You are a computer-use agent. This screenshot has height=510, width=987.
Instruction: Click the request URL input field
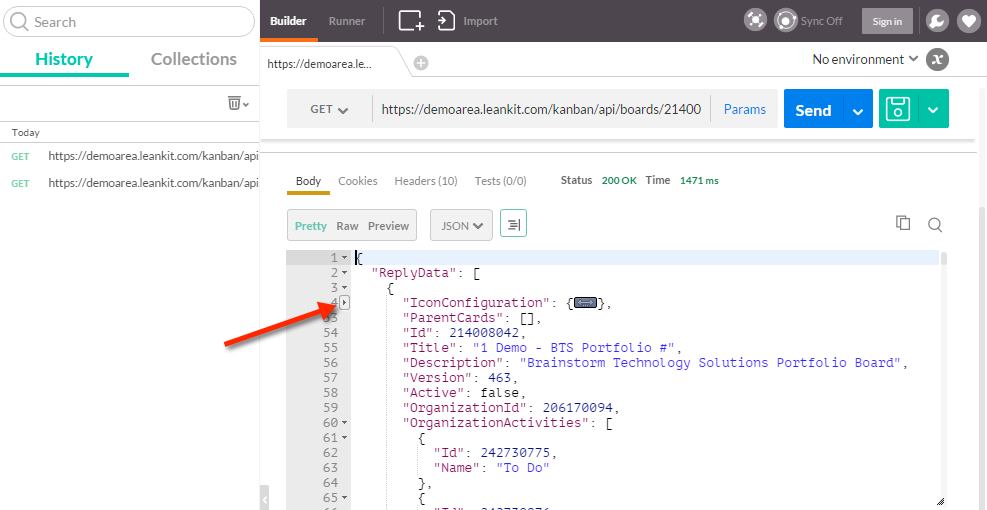(541, 110)
